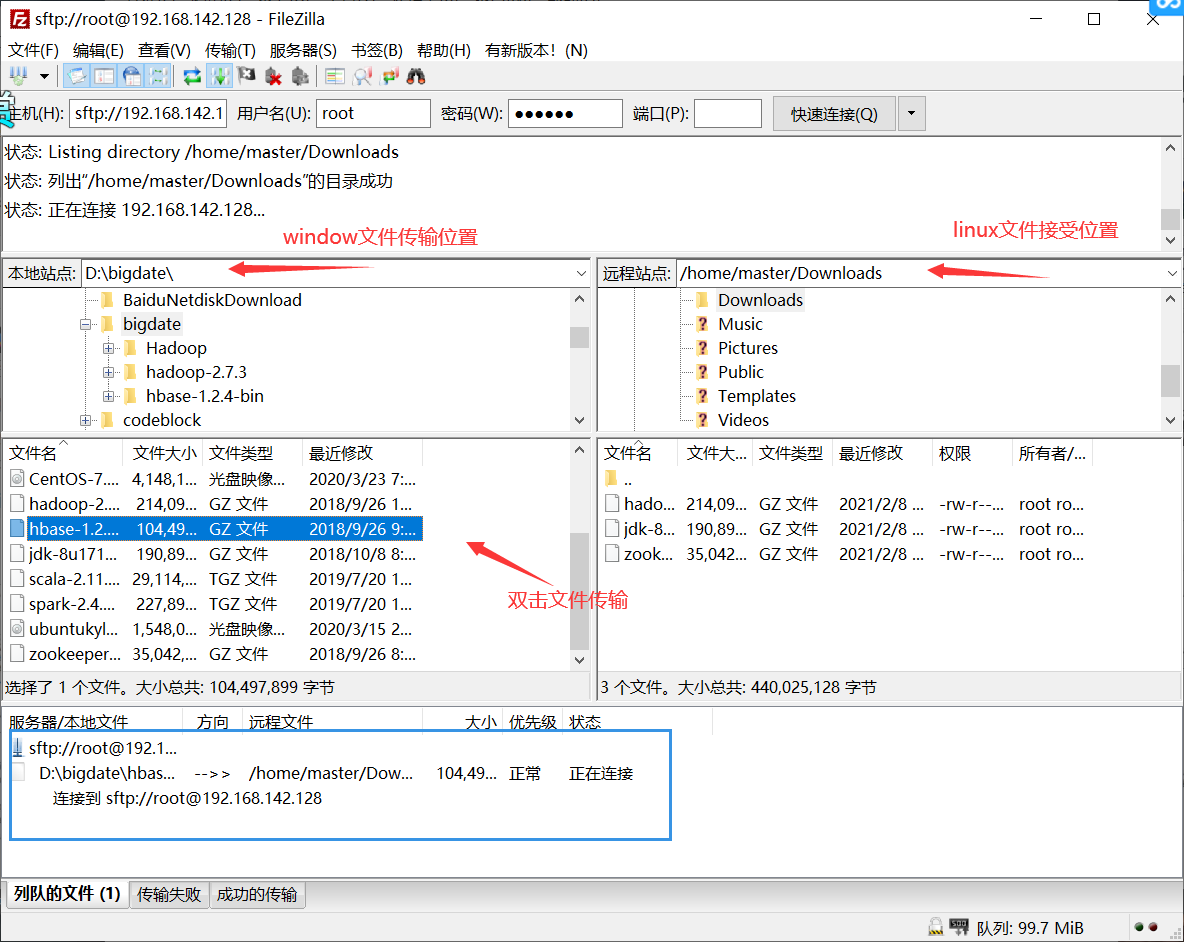The image size is (1184, 942).
Task: Select the spark-2.4 TGZ file
Action: coord(214,604)
